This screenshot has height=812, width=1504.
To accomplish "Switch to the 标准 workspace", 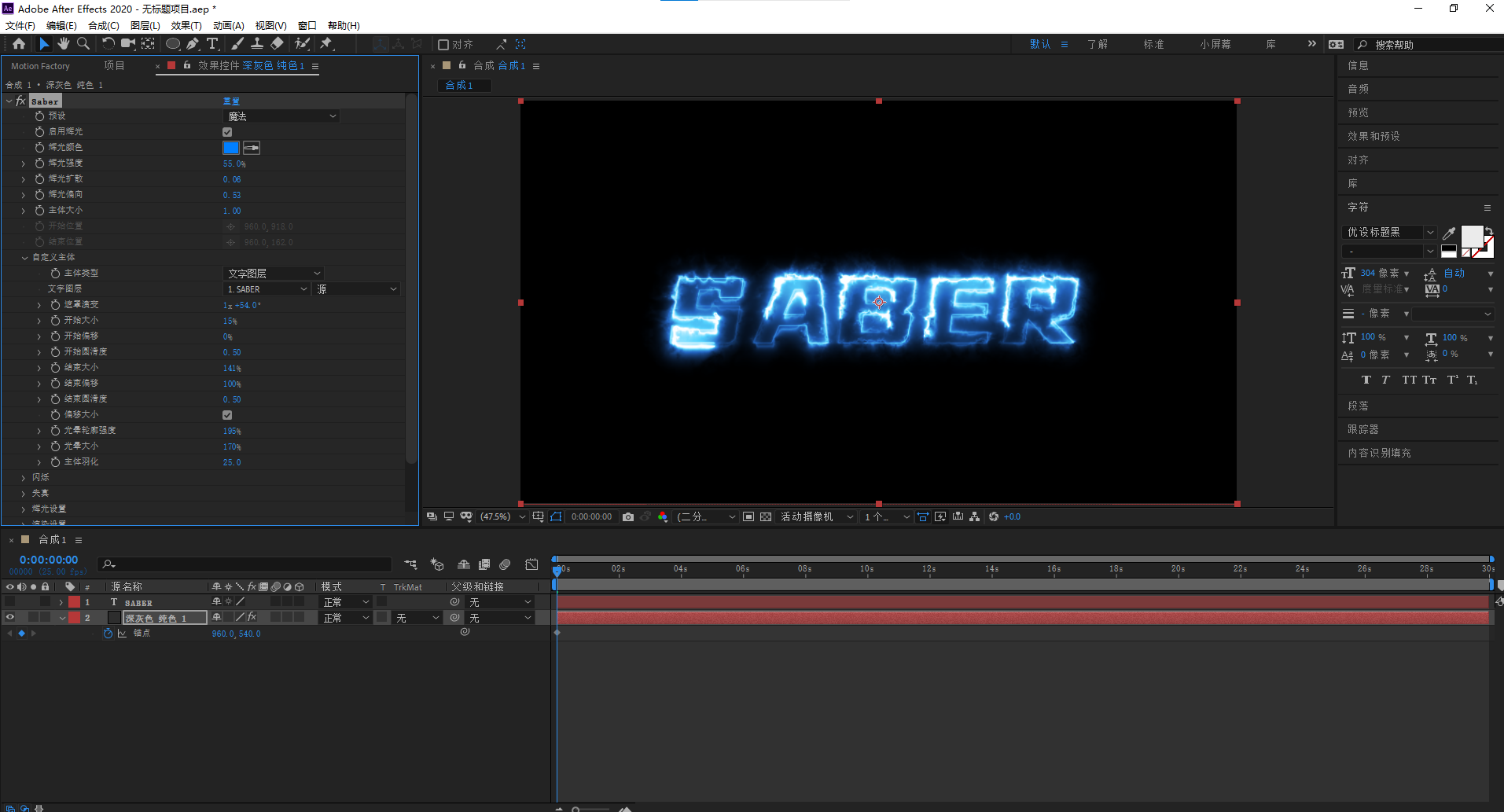I will click(1153, 44).
